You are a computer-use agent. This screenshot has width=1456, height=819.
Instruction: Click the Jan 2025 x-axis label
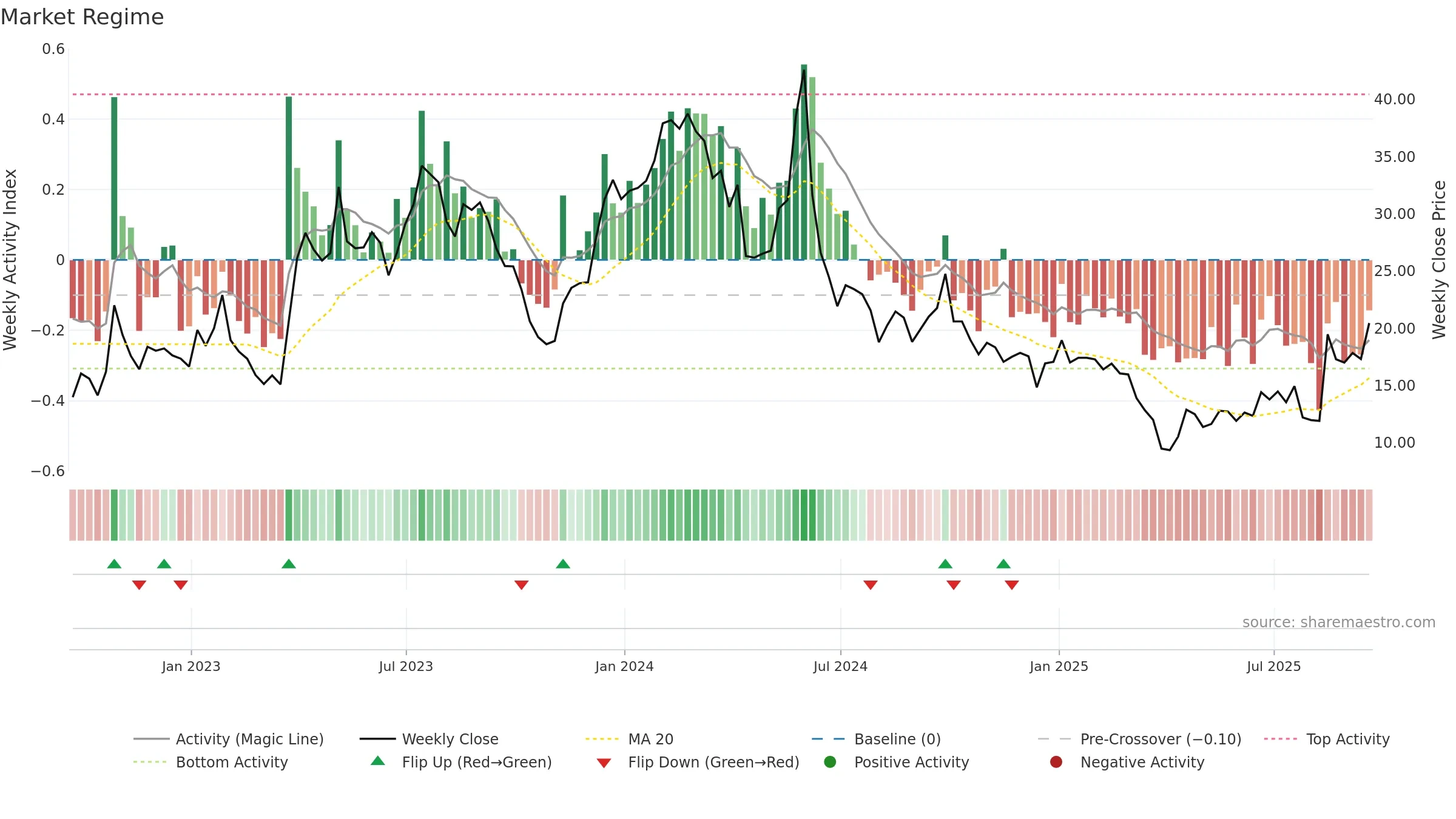tap(1059, 666)
